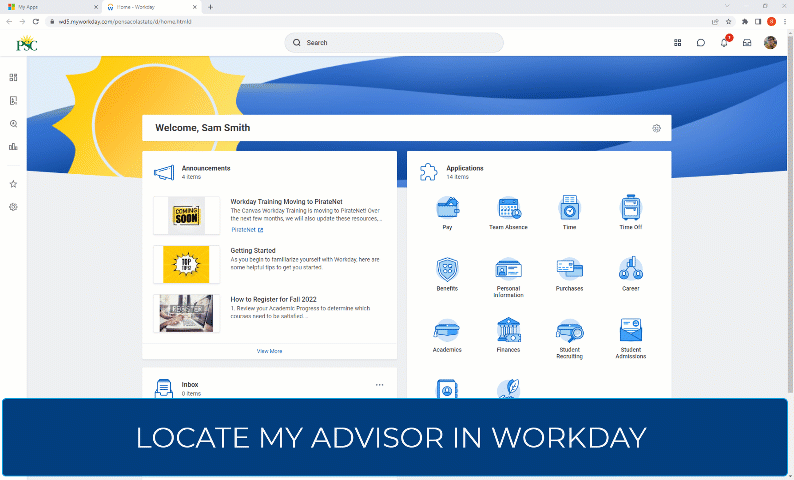
Task: Click the Workday apps grid icon in header
Action: pos(678,43)
